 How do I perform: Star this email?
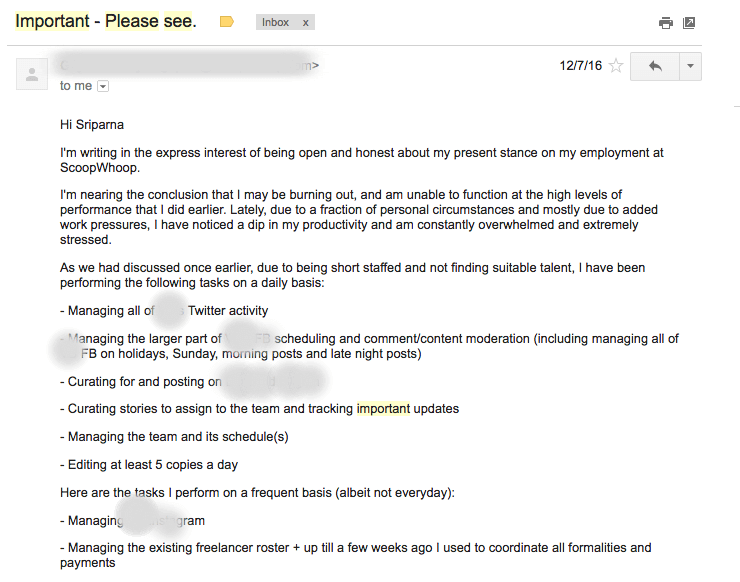coord(616,66)
